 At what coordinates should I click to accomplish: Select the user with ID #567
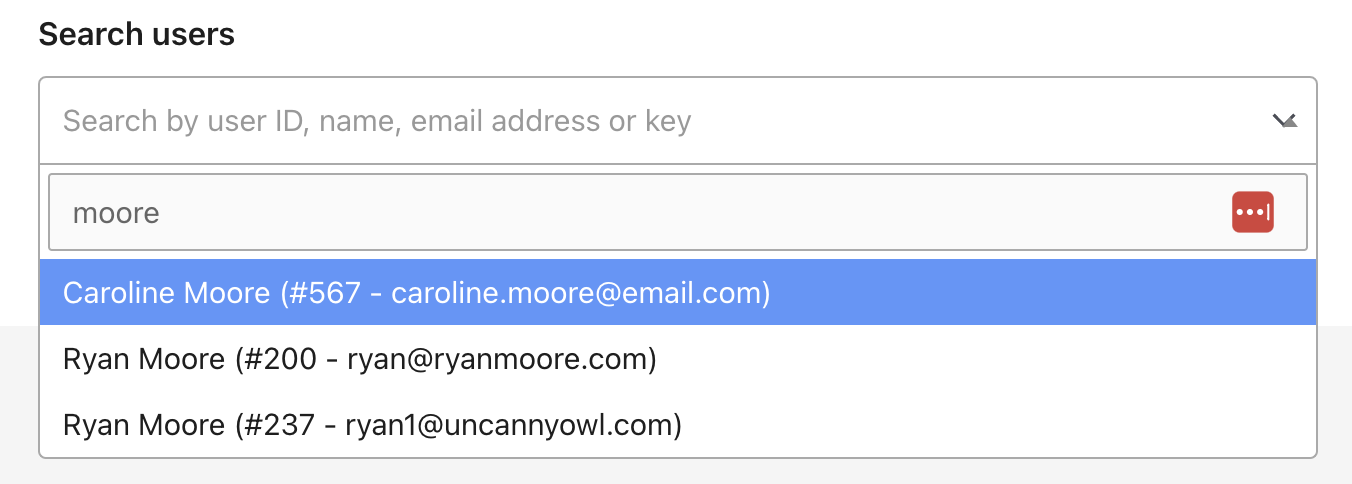(x=416, y=293)
